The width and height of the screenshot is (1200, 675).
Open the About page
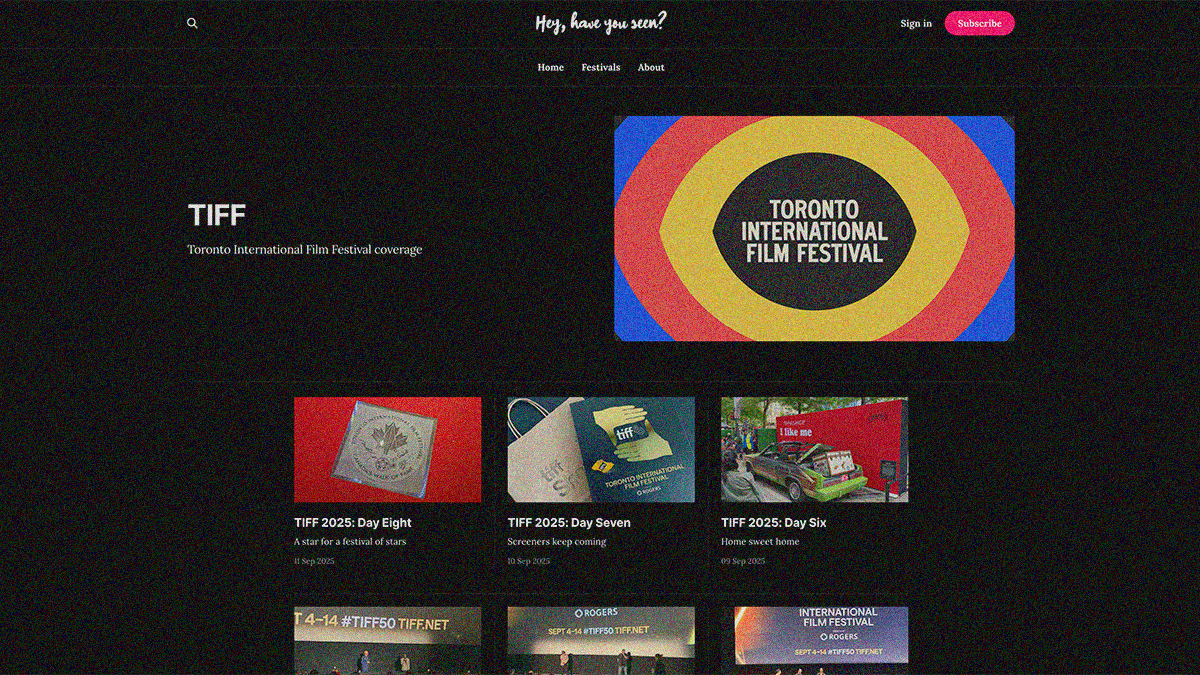[x=651, y=67]
